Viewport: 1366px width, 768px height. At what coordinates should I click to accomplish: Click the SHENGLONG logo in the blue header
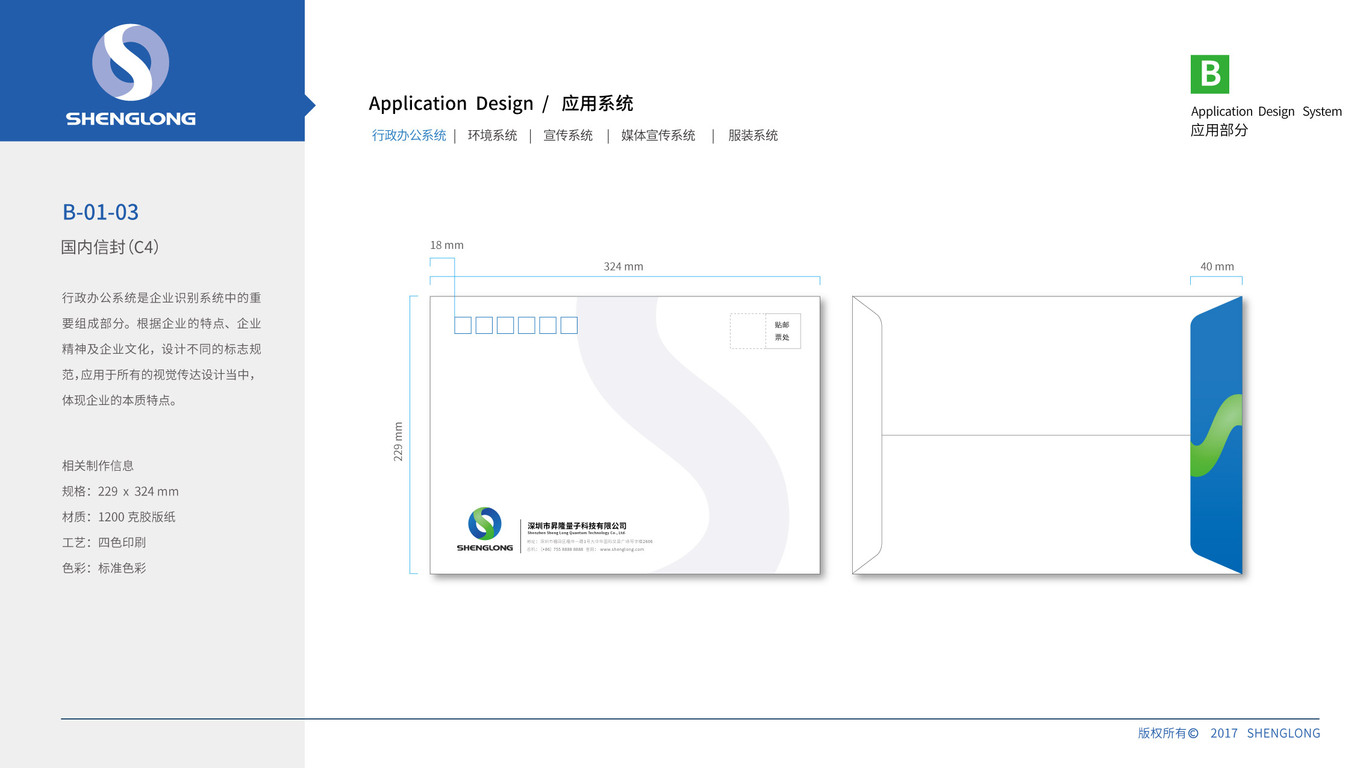131,75
